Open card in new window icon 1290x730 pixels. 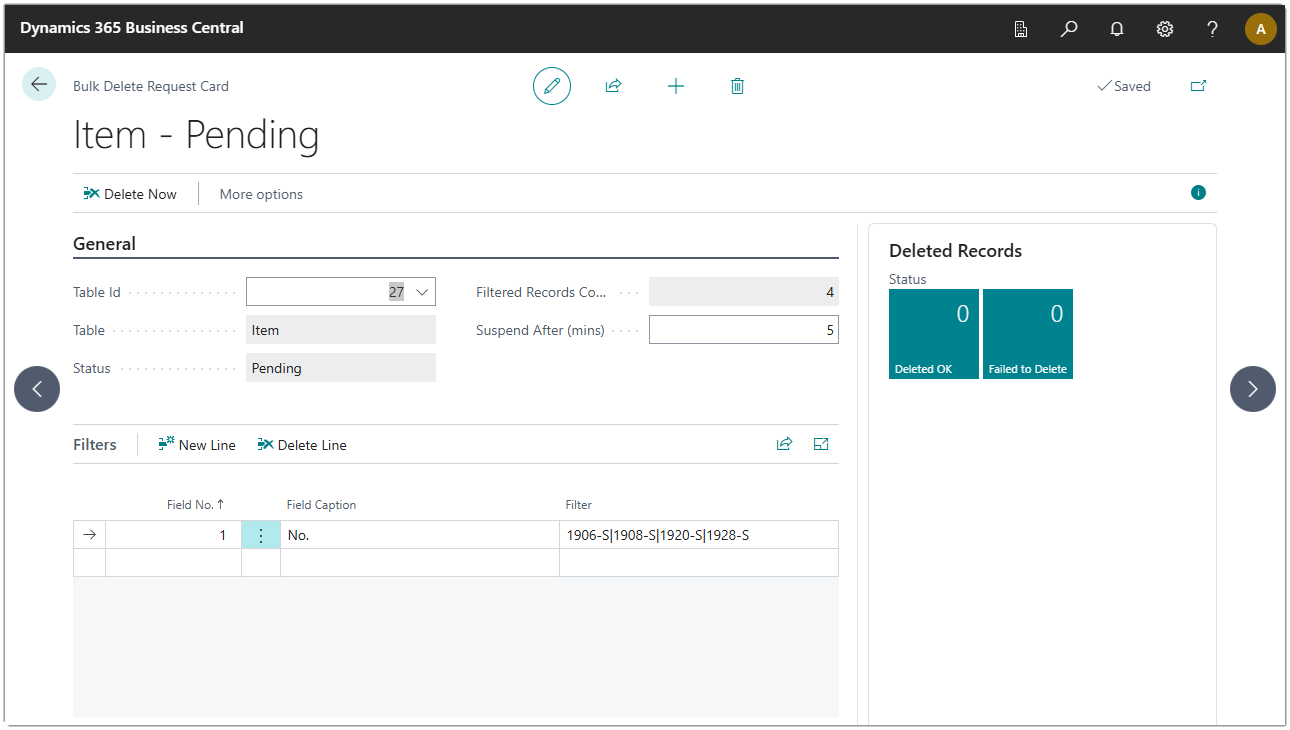[x=1198, y=86]
